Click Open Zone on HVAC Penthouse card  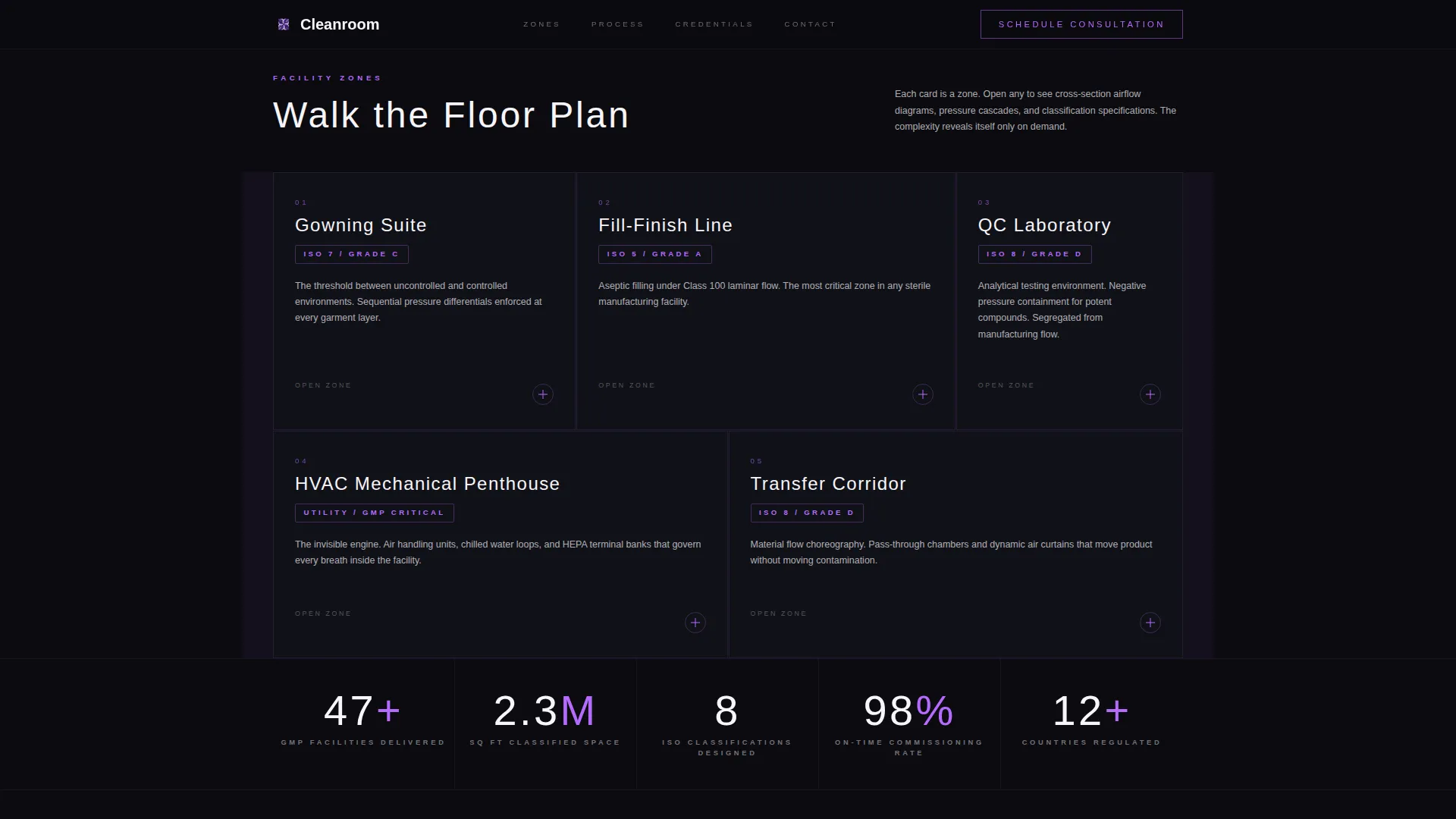[323, 613]
